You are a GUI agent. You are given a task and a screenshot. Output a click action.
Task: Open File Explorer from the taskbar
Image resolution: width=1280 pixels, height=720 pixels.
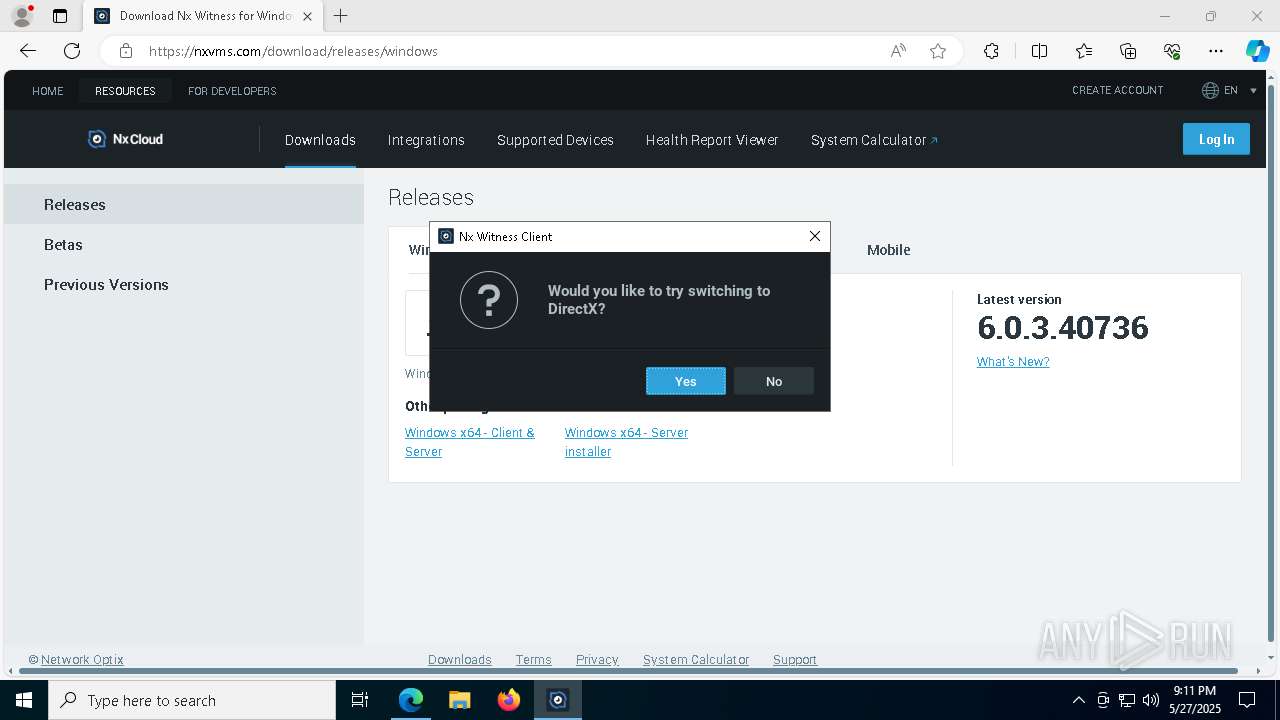pos(459,700)
